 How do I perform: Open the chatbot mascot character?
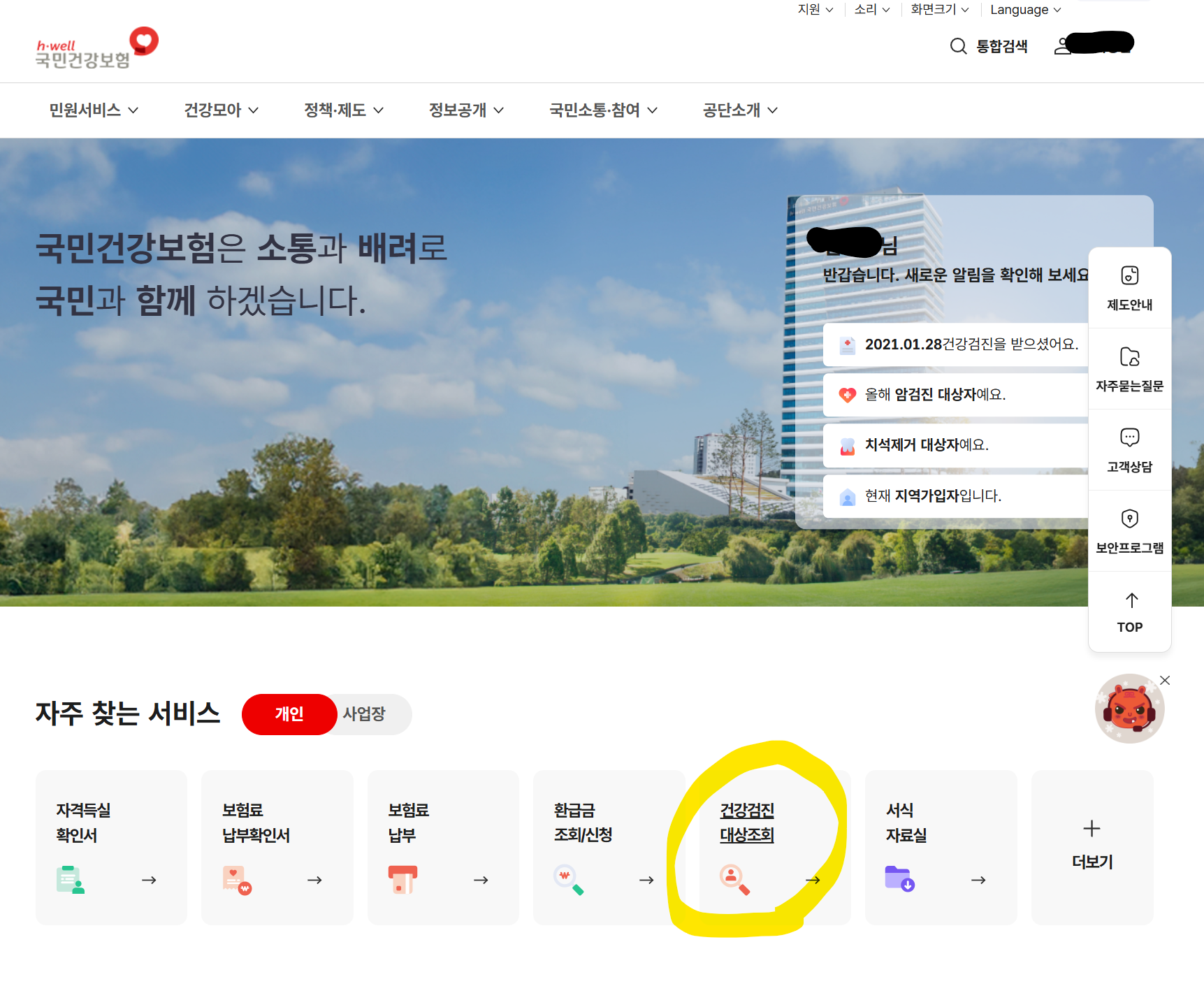pyautogui.click(x=1129, y=708)
